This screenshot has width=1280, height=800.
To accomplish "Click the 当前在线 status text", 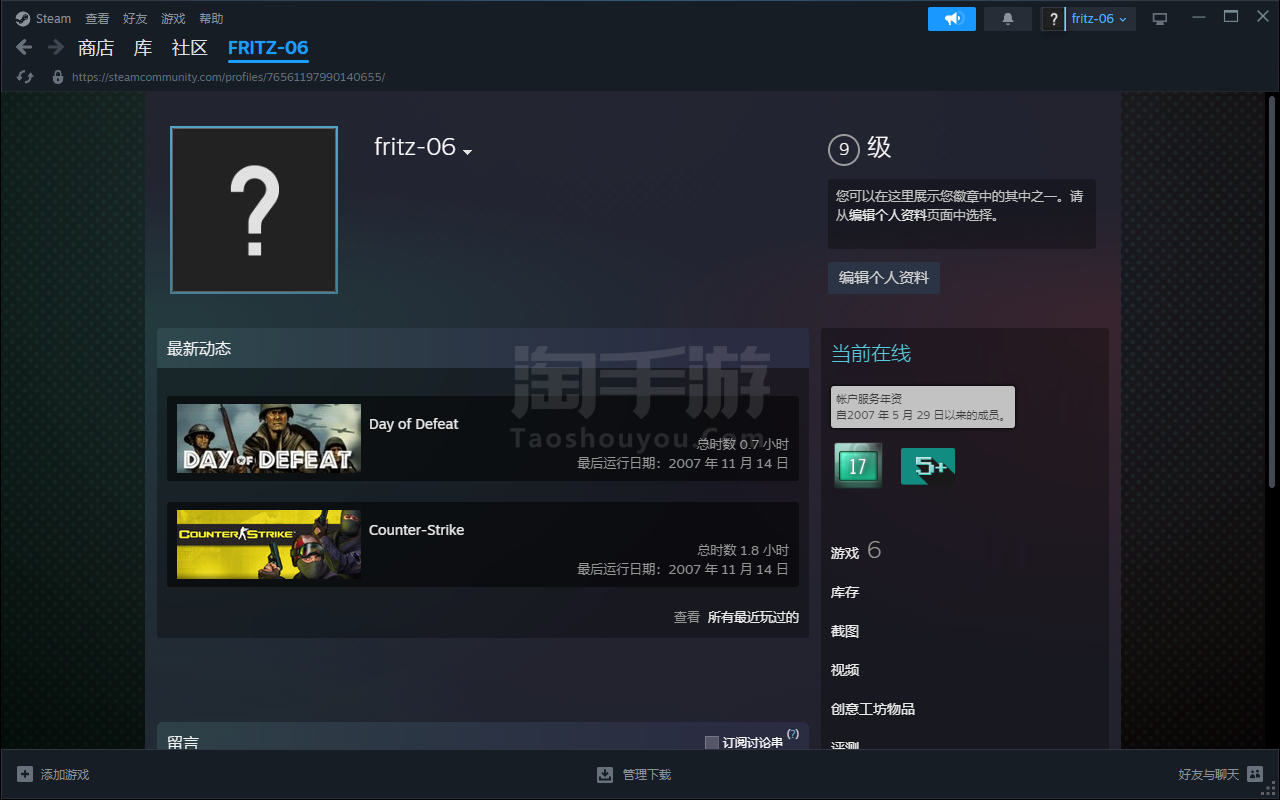I will [x=871, y=354].
